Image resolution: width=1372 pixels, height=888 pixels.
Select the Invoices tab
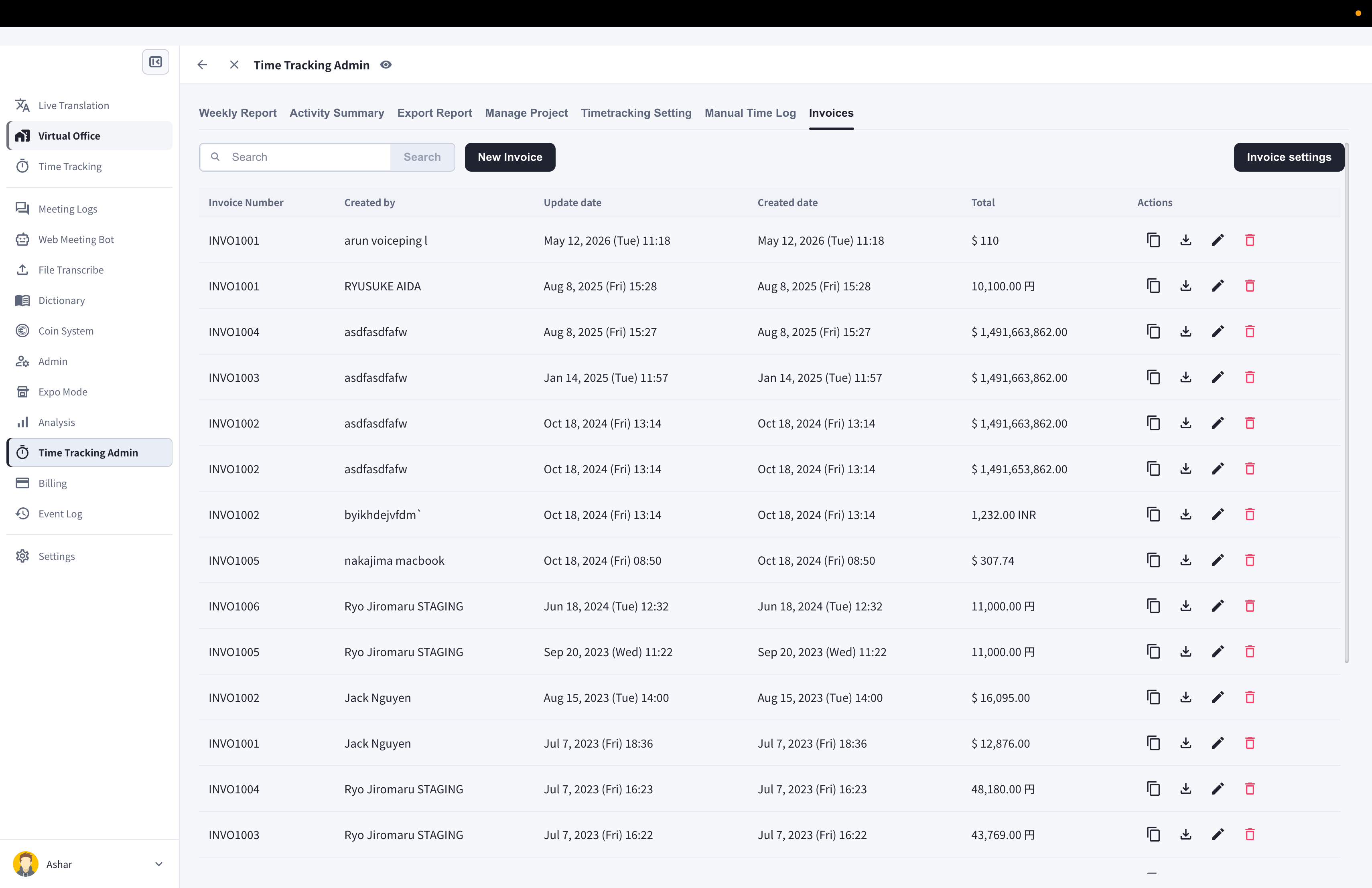click(831, 113)
